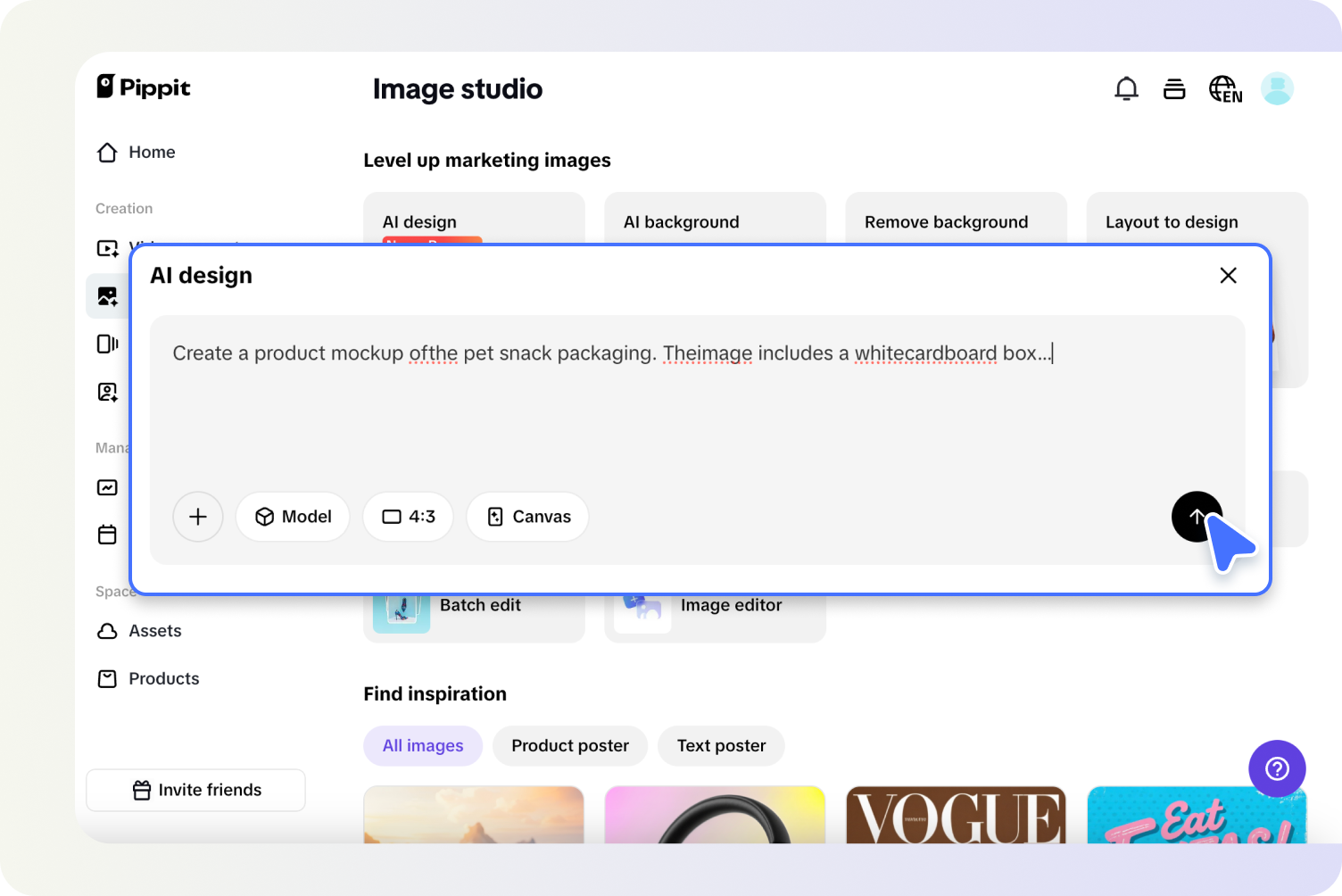This screenshot has width=1342, height=896.
Task: Open Assets in the sidebar
Action: (139, 631)
